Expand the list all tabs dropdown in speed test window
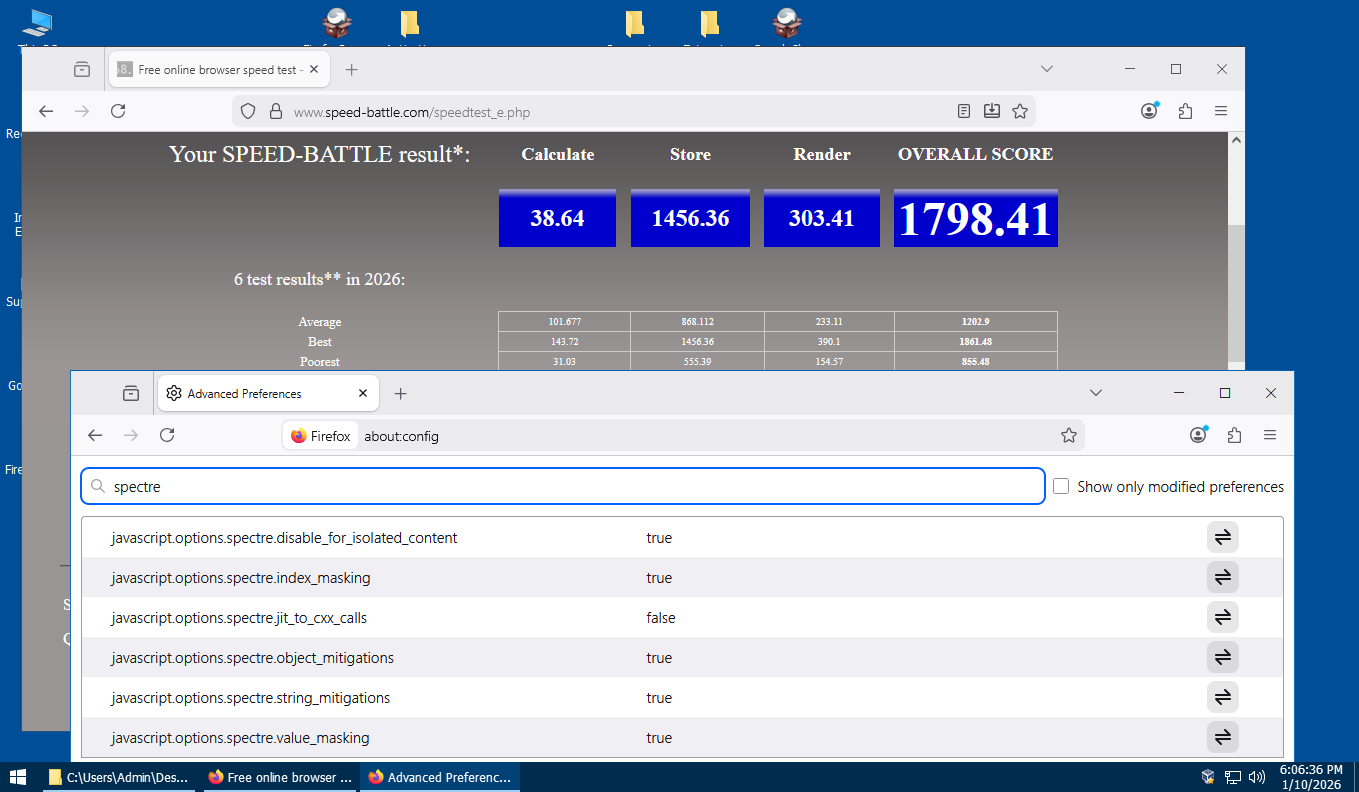 (x=1047, y=69)
